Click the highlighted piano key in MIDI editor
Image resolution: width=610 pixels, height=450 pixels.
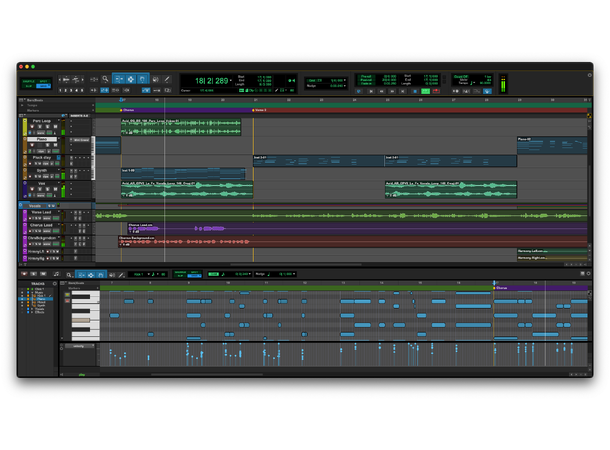tap(81, 320)
